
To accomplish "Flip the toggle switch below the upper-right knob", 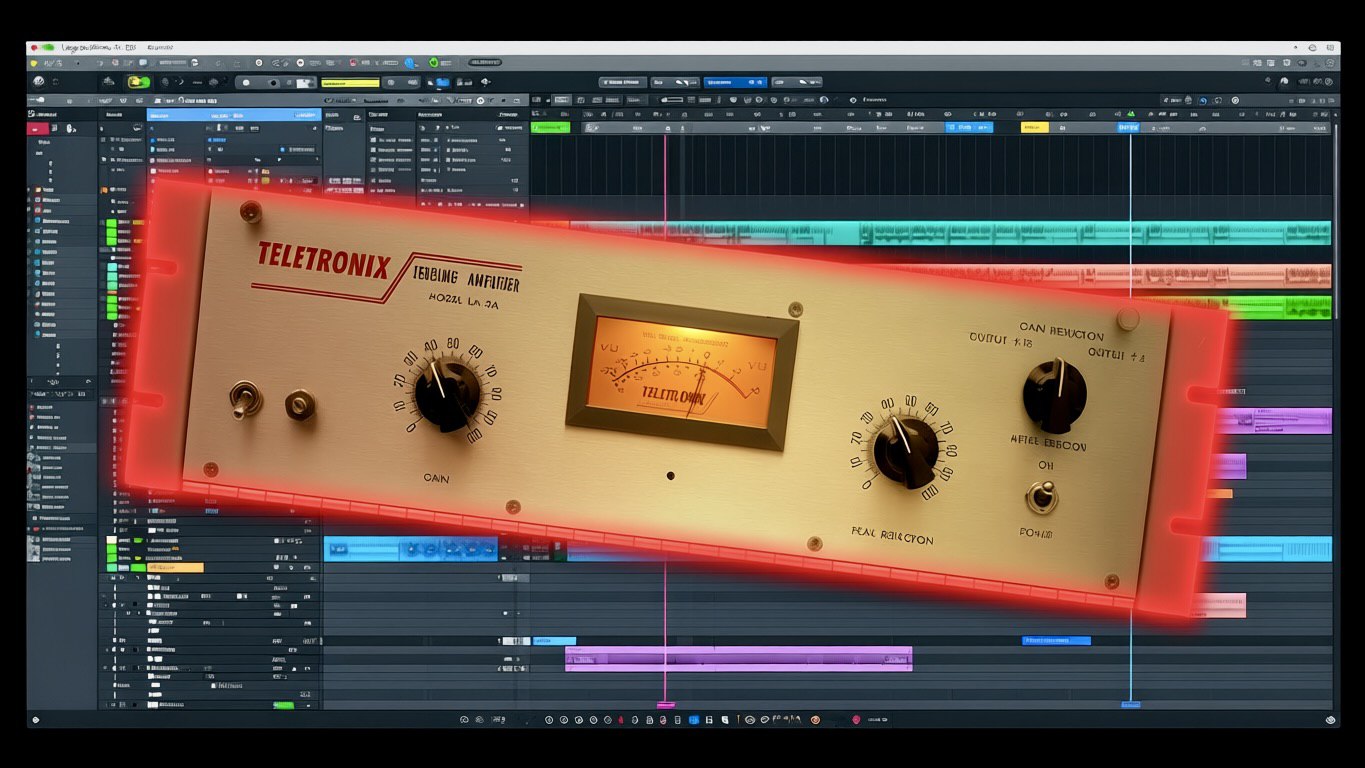I will [x=1042, y=496].
